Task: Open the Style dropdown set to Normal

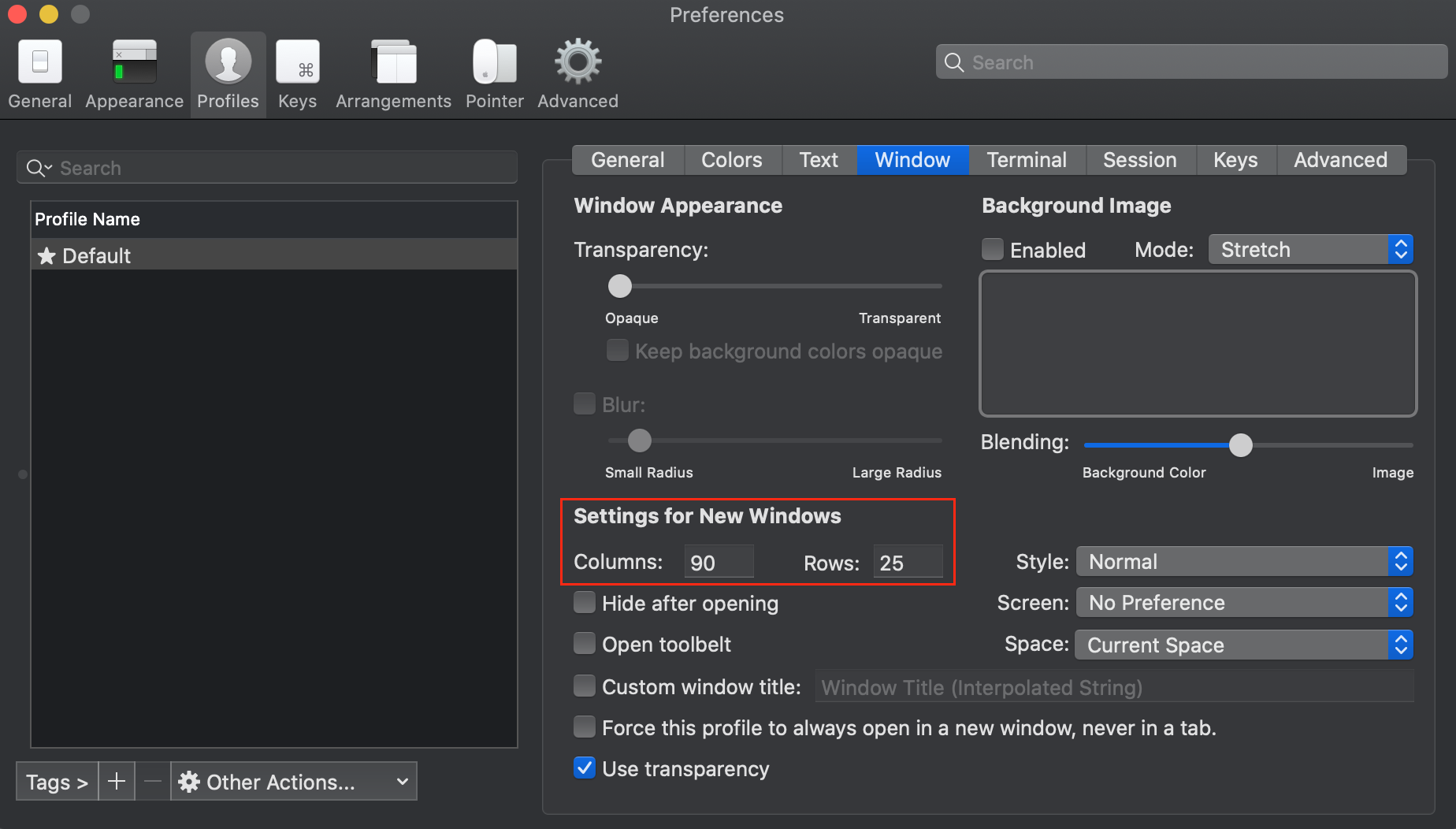Action: click(x=1245, y=562)
